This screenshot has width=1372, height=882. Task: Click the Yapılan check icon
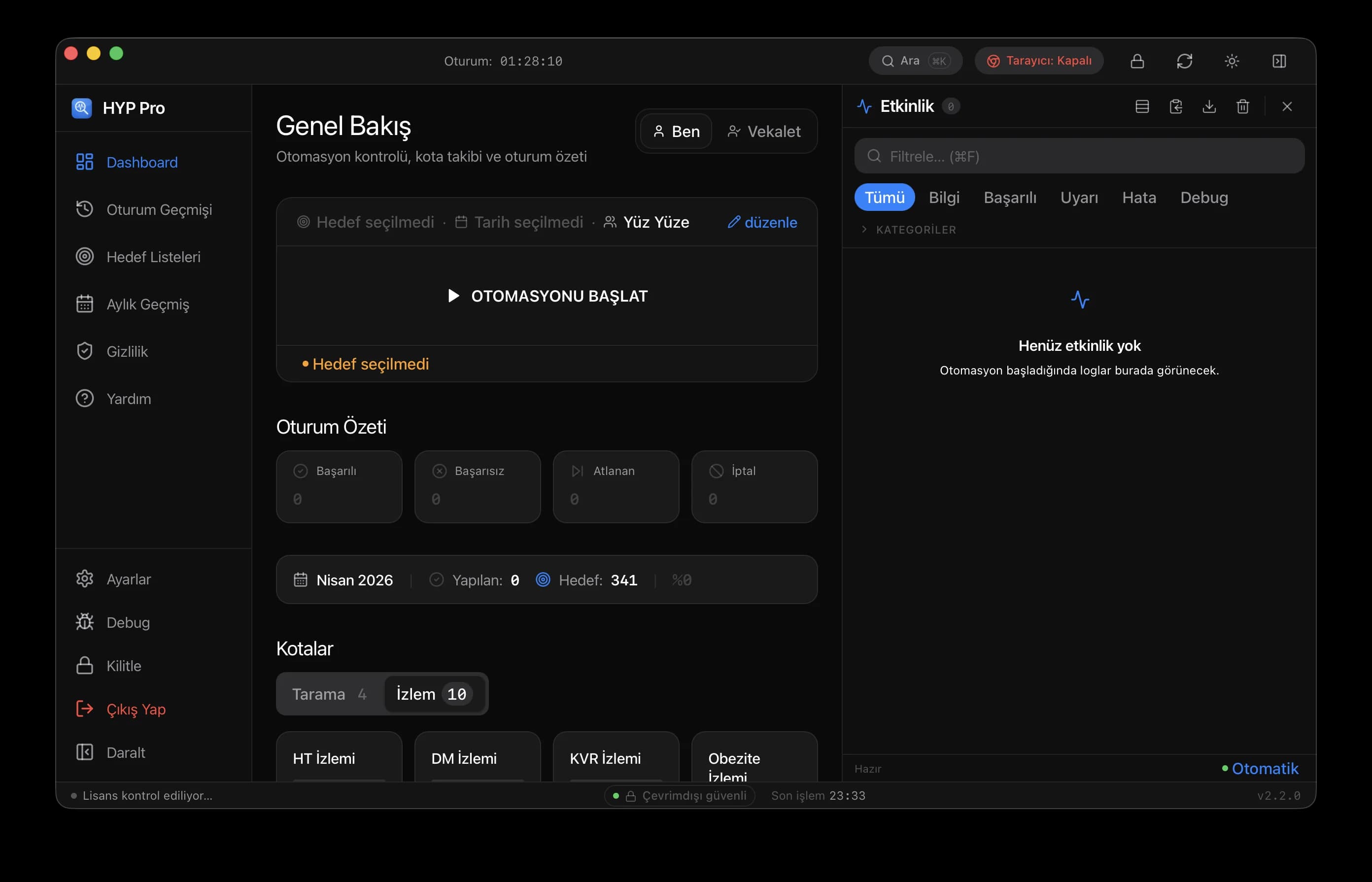tap(436, 579)
